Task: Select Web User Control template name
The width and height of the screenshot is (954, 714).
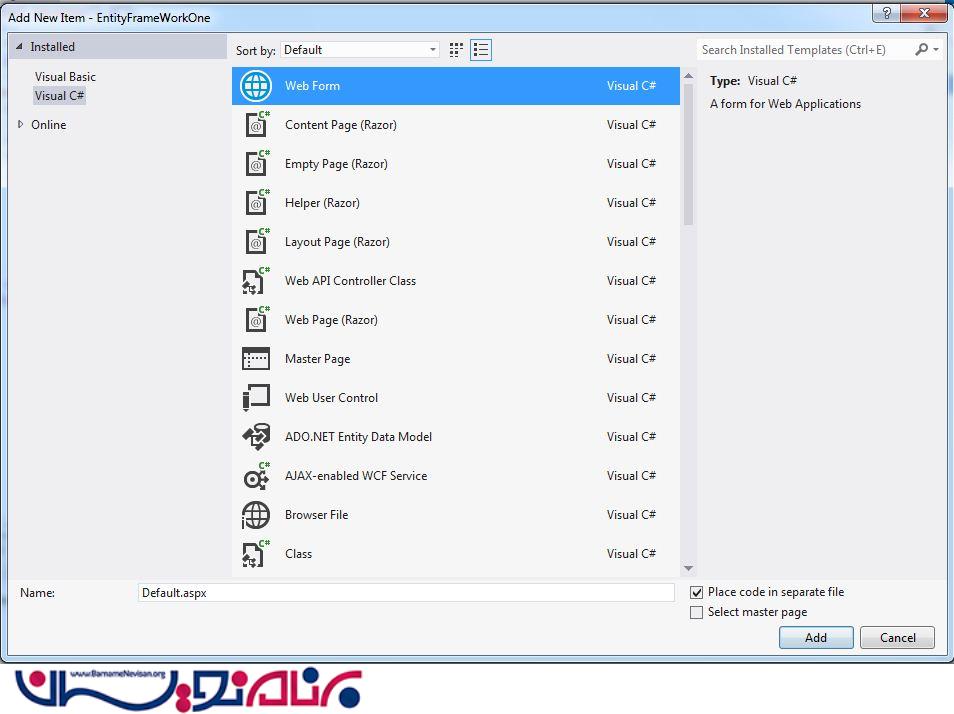Action: click(331, 398)
